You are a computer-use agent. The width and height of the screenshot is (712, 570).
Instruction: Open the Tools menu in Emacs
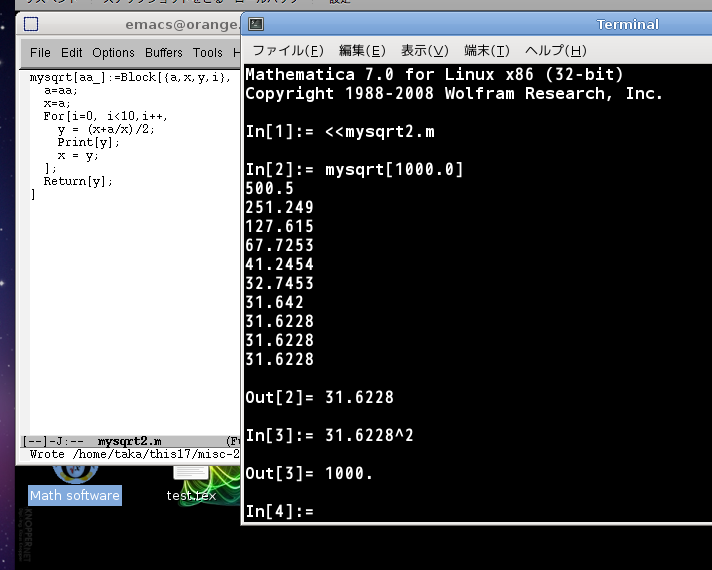(x=208, y=53)
